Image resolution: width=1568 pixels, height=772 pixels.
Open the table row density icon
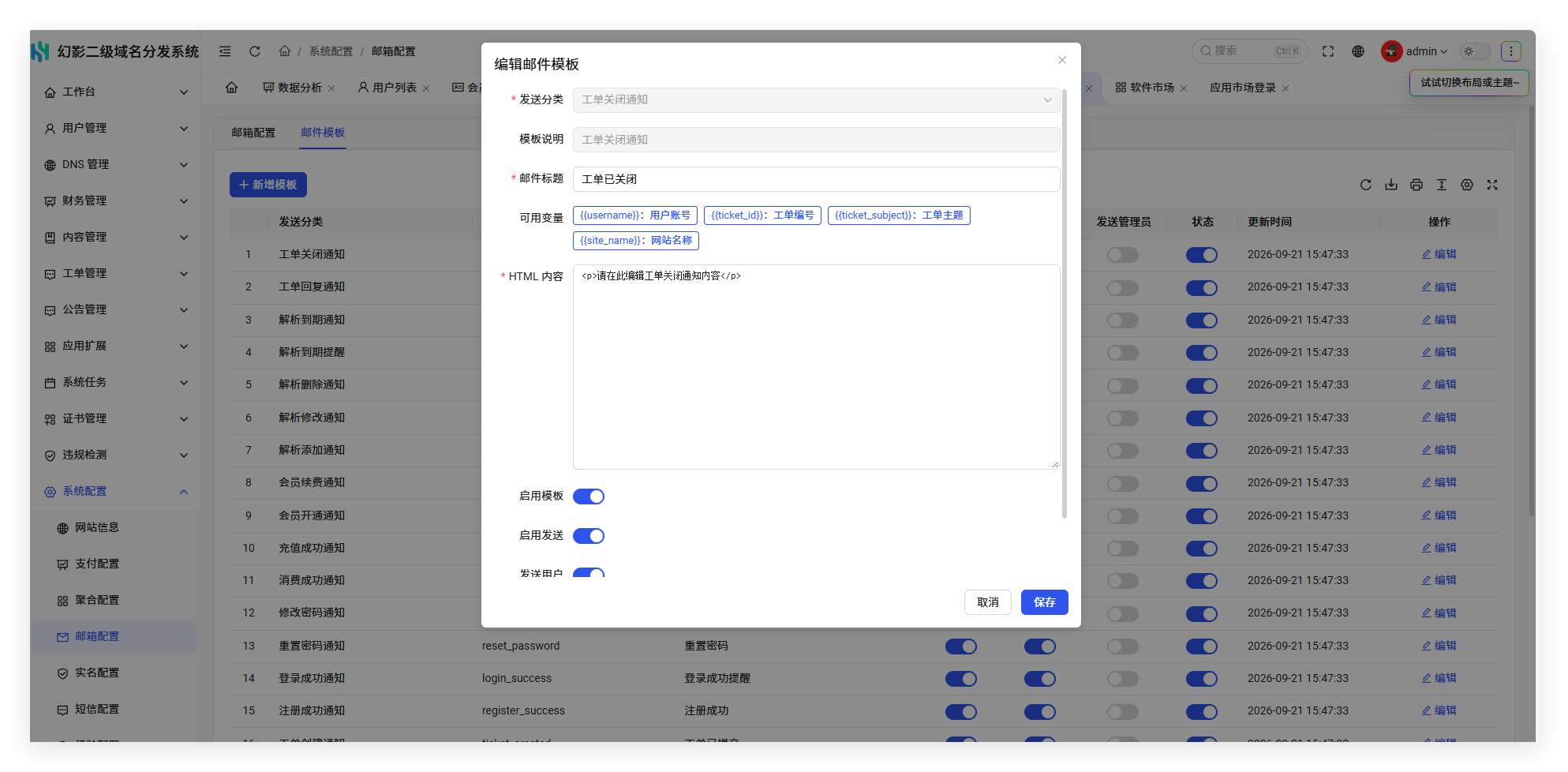pos(1442,185)
